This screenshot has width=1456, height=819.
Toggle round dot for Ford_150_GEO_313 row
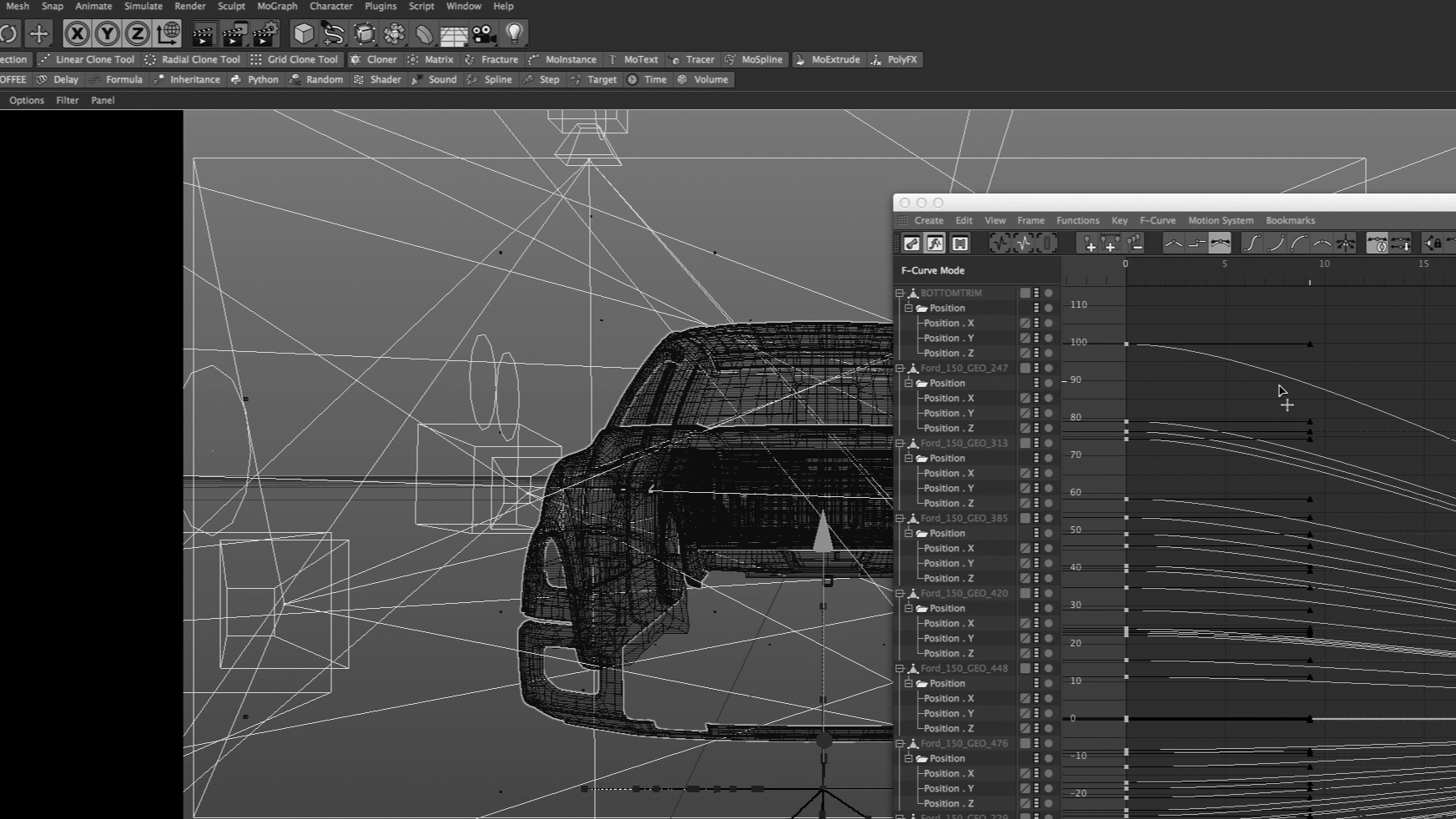click(1049, 443)
